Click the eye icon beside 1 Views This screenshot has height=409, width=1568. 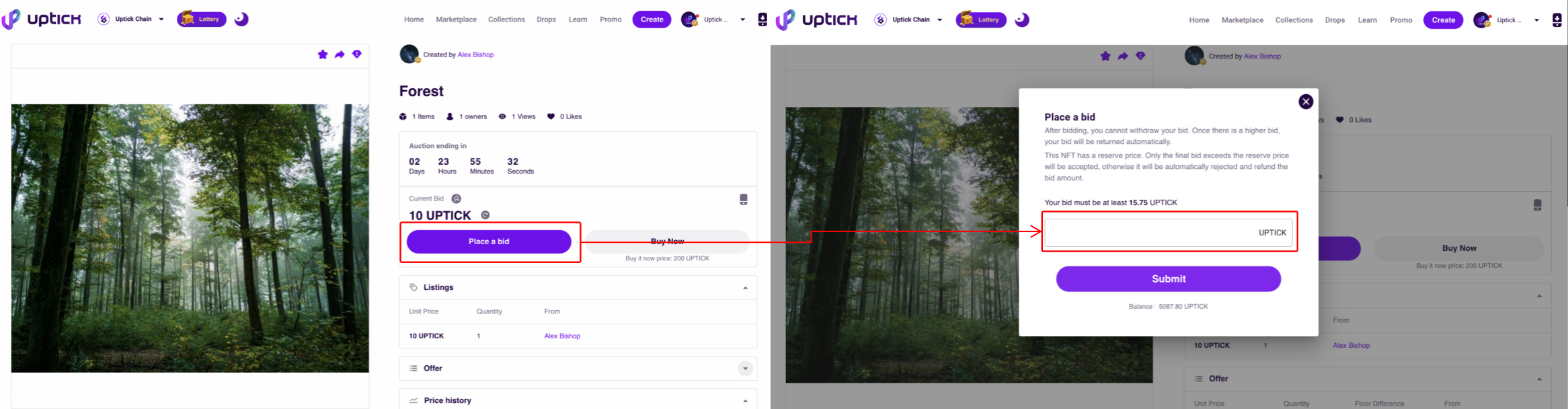coord(502,116)
